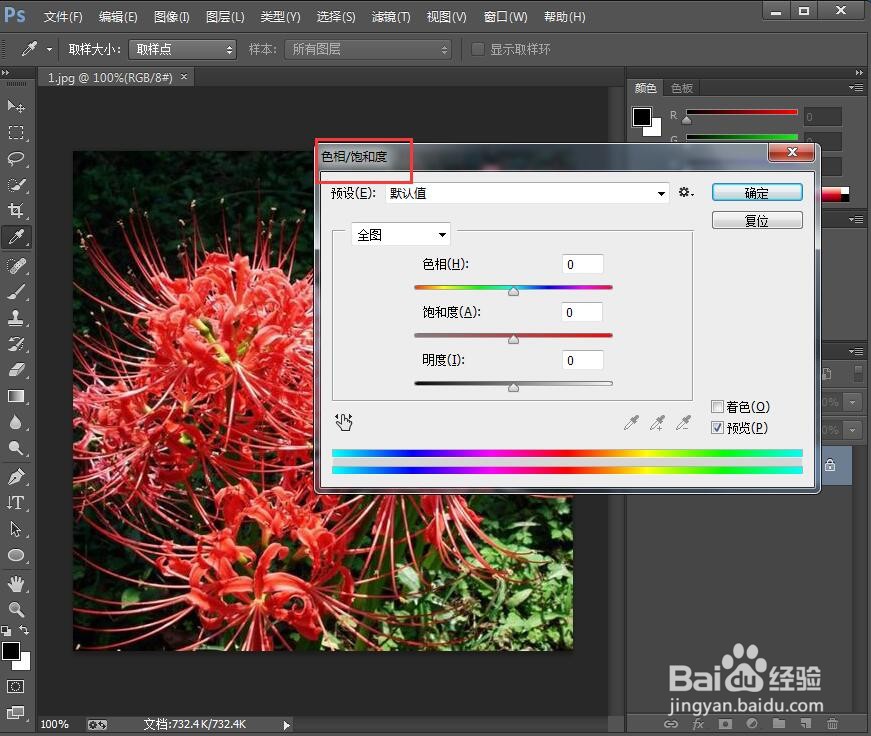Toggle the 显示取样环 checkbox
871x736 pixels.
(x=477, y=49)
